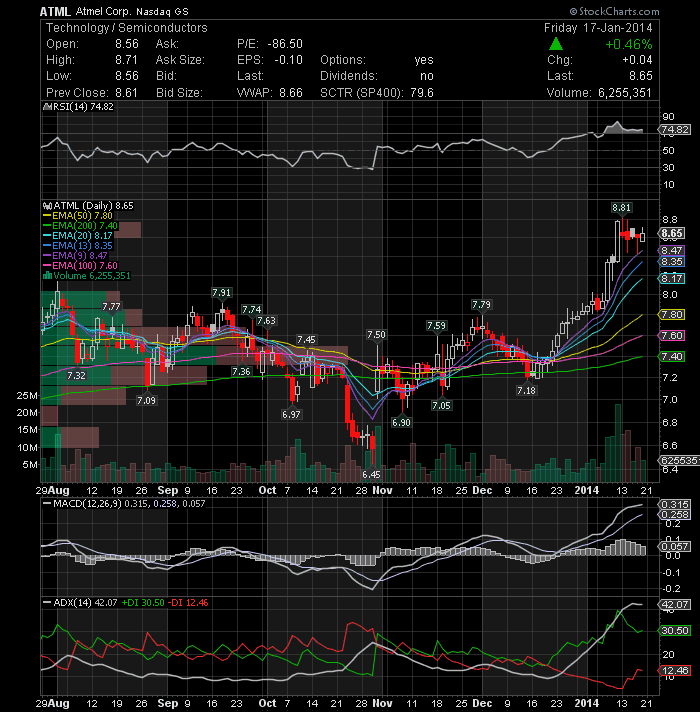The height and width of the screenshot is (712, 700).
Task: Click the Nov label on price chart axis
Action: click(382, 490)
